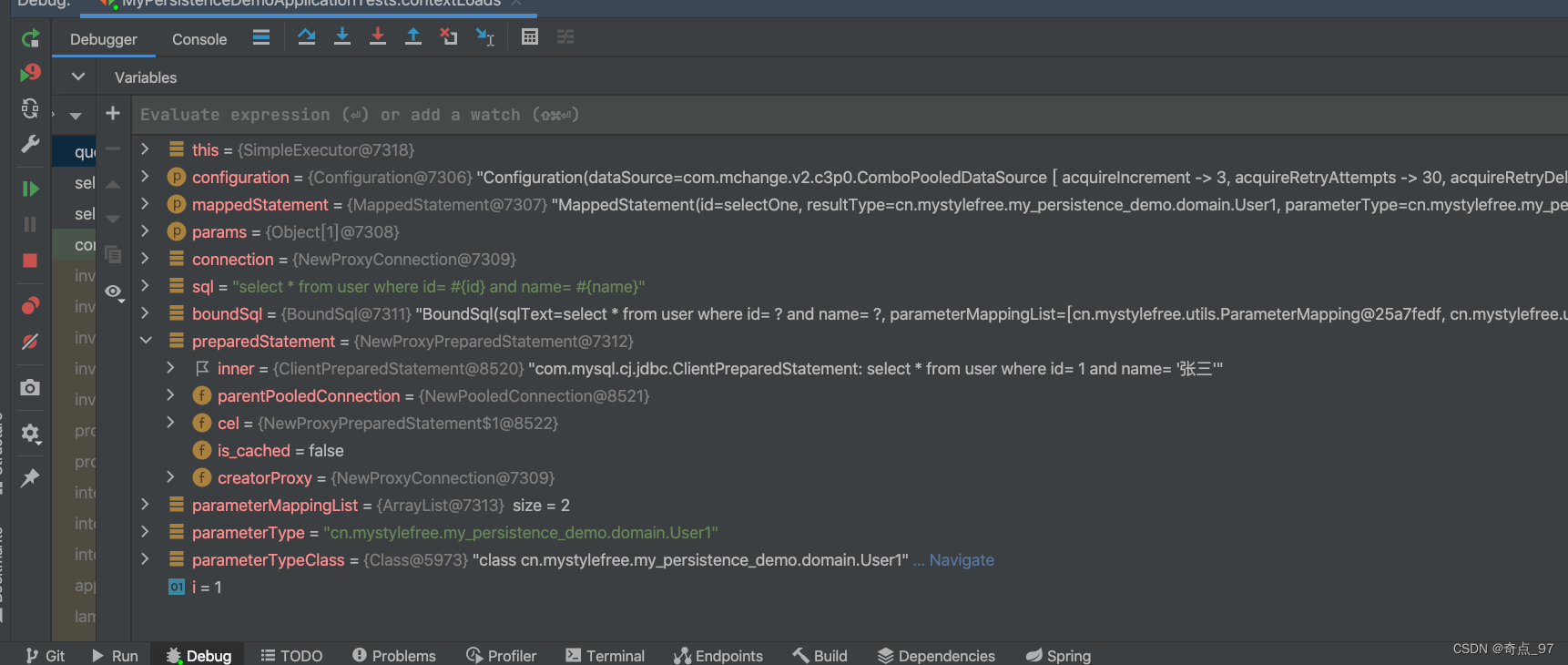Open the Endpoints tool window
The height and width of the screenshot is (665, 1568).
[x=718, y=655]
